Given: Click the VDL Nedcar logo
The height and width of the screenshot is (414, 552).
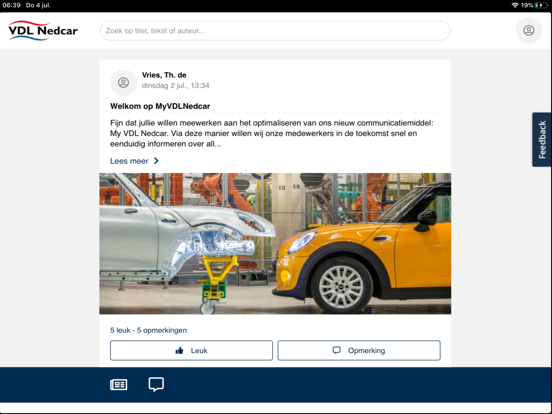Looking at the screenshot, I should click(x=43, y=31).
